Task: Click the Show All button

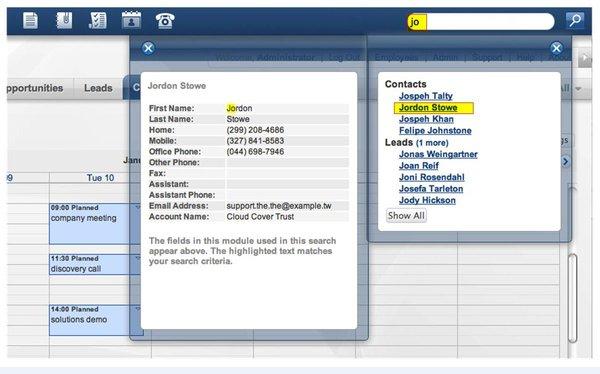Action: pos(406,216)
